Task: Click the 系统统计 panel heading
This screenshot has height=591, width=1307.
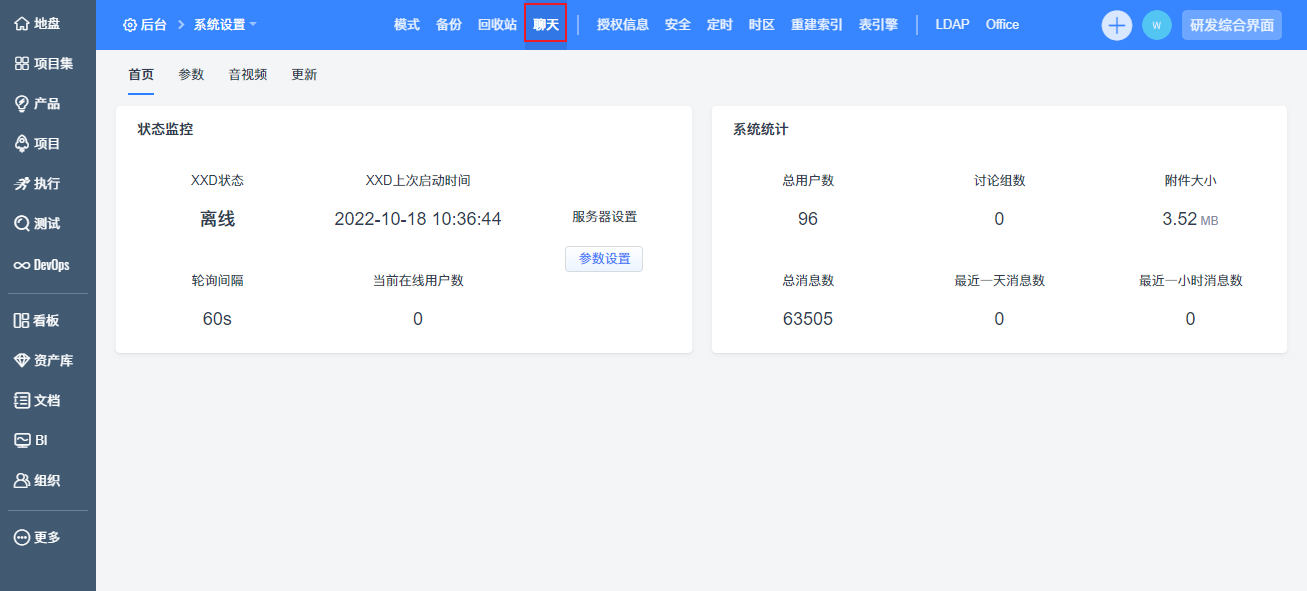Action: pyautogui.click(x=761, y=129)
